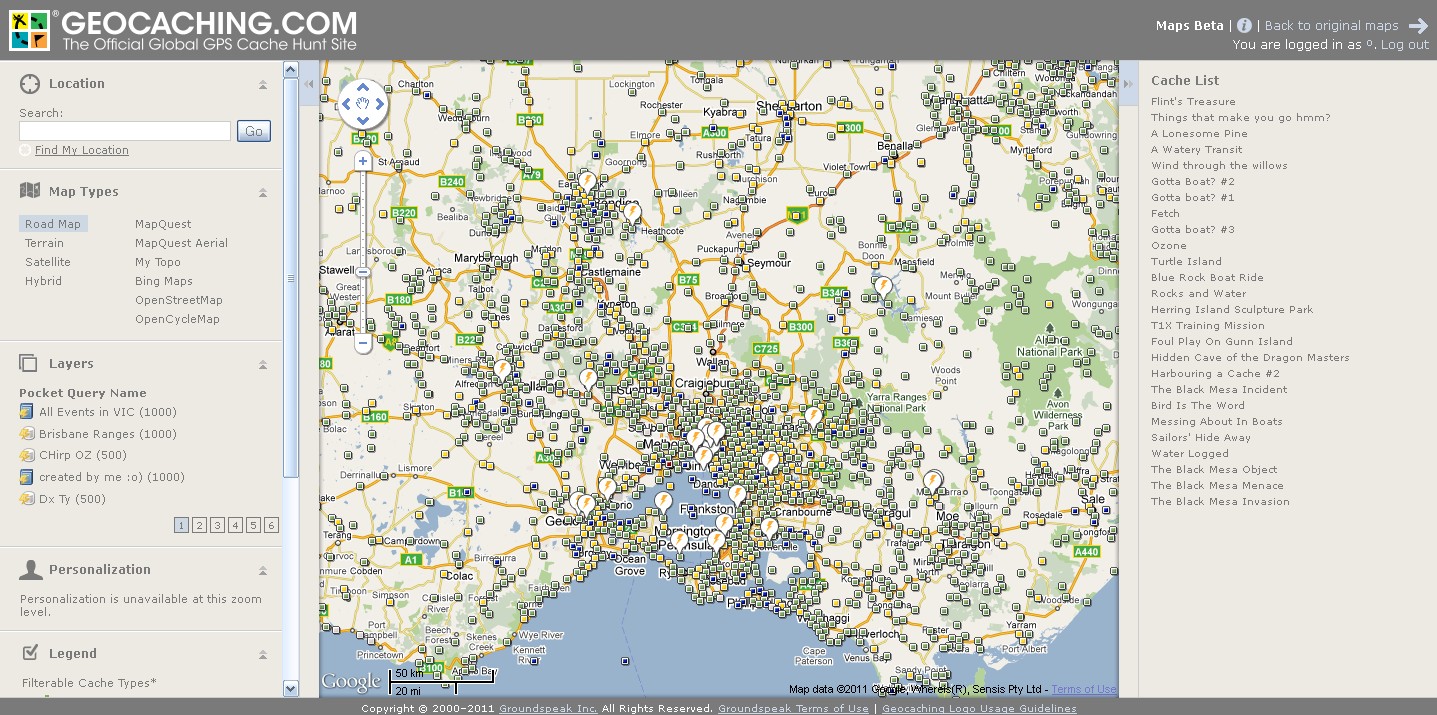
Task: Click the Personalization person icon
Action: pyautogui.click(x=31, y=570)
